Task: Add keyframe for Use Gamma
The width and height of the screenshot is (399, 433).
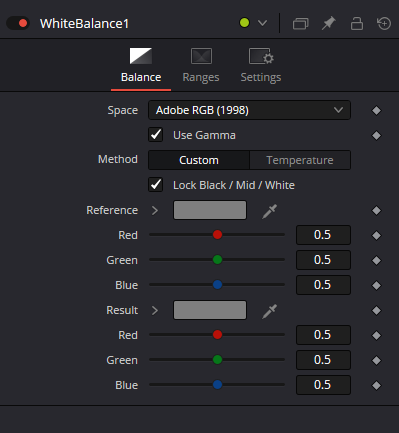Action: tap(376, 135)
